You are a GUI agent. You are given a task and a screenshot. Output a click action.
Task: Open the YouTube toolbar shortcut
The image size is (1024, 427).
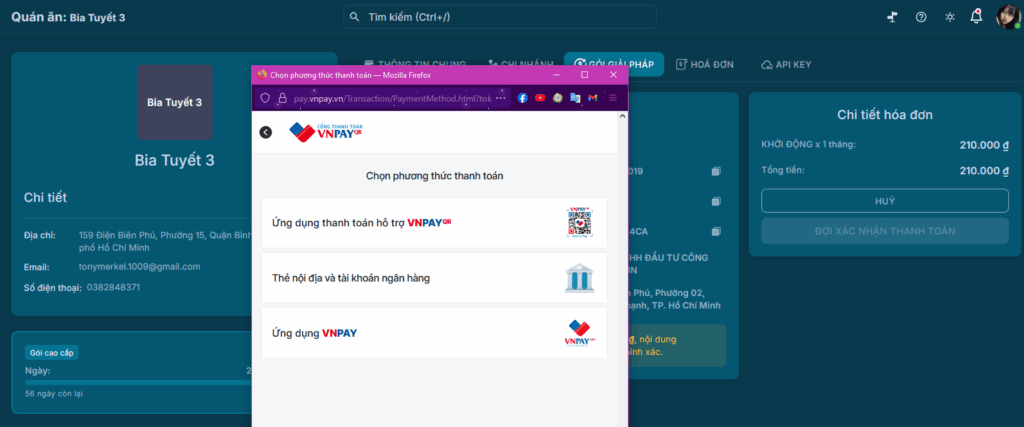(540, 98)
